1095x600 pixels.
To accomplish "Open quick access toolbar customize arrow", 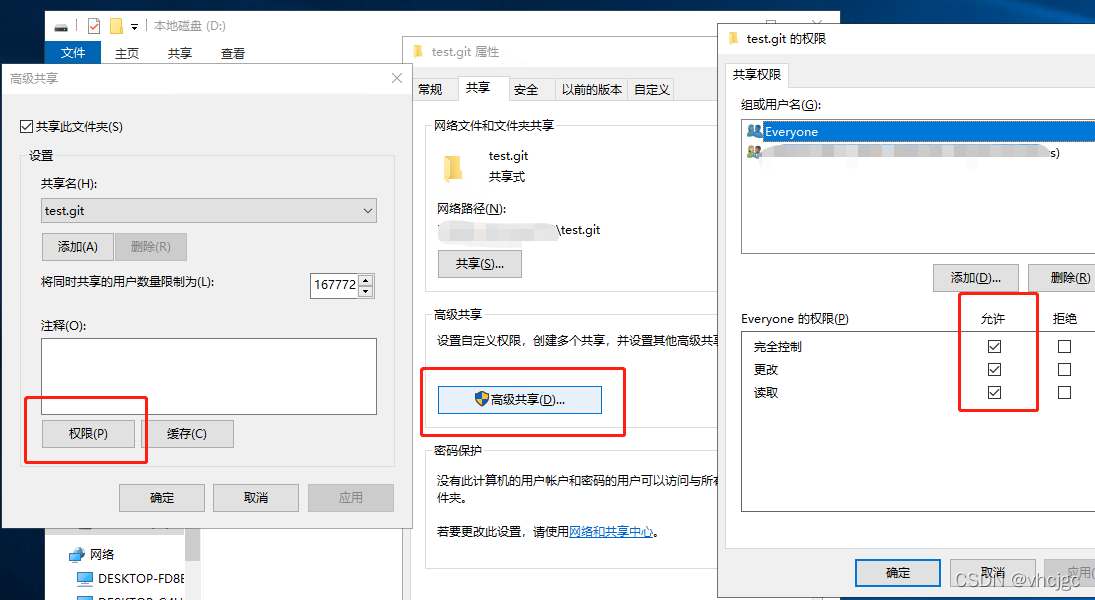I will pyautogui.click(x=134, y=27).
